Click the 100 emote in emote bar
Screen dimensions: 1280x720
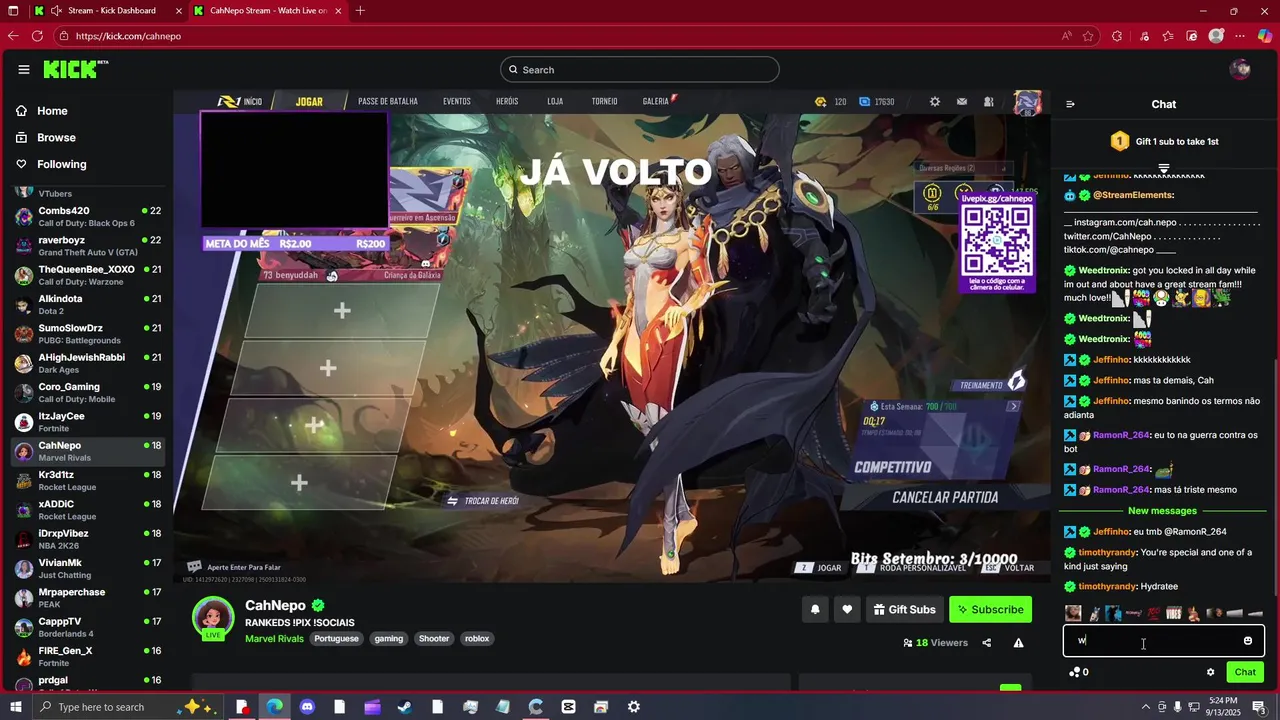click(x=1153, y=613)
